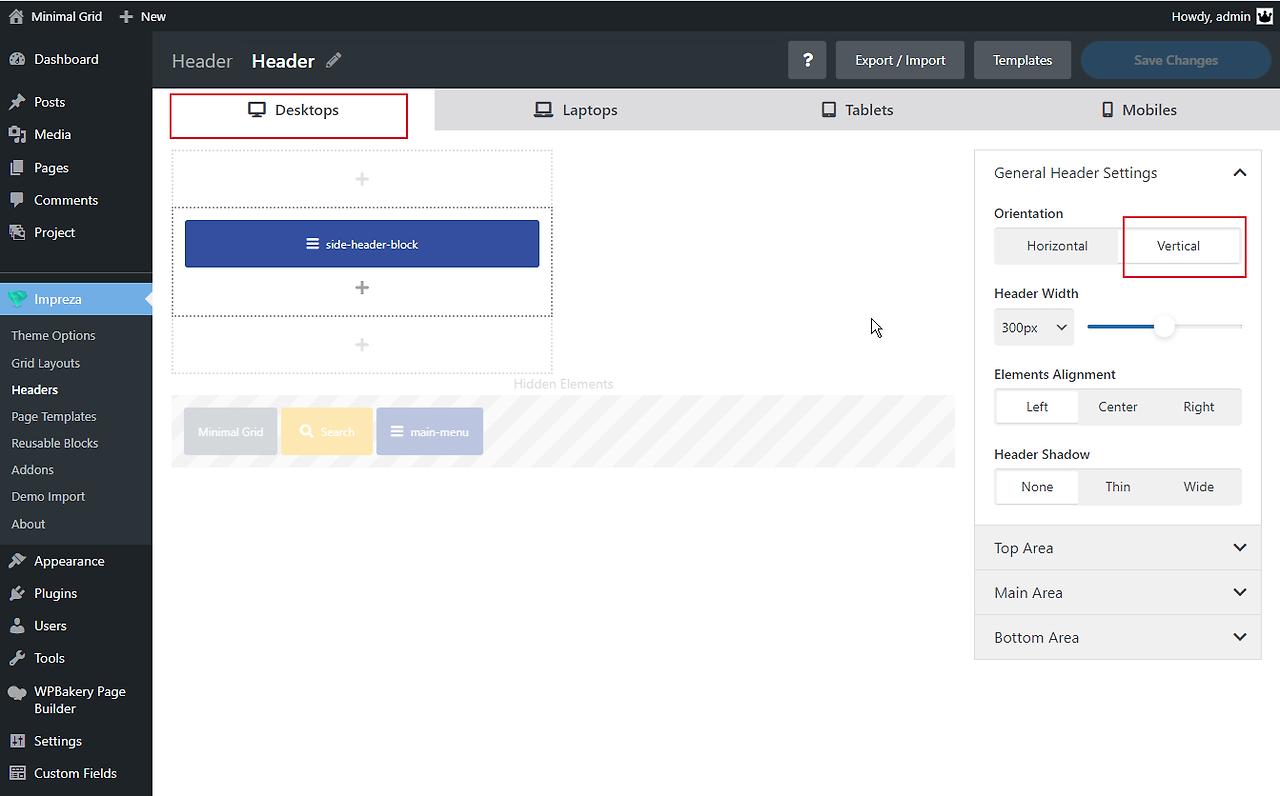
Task: Set orientation to Horizontal
Action: [x=1057, y=246]
